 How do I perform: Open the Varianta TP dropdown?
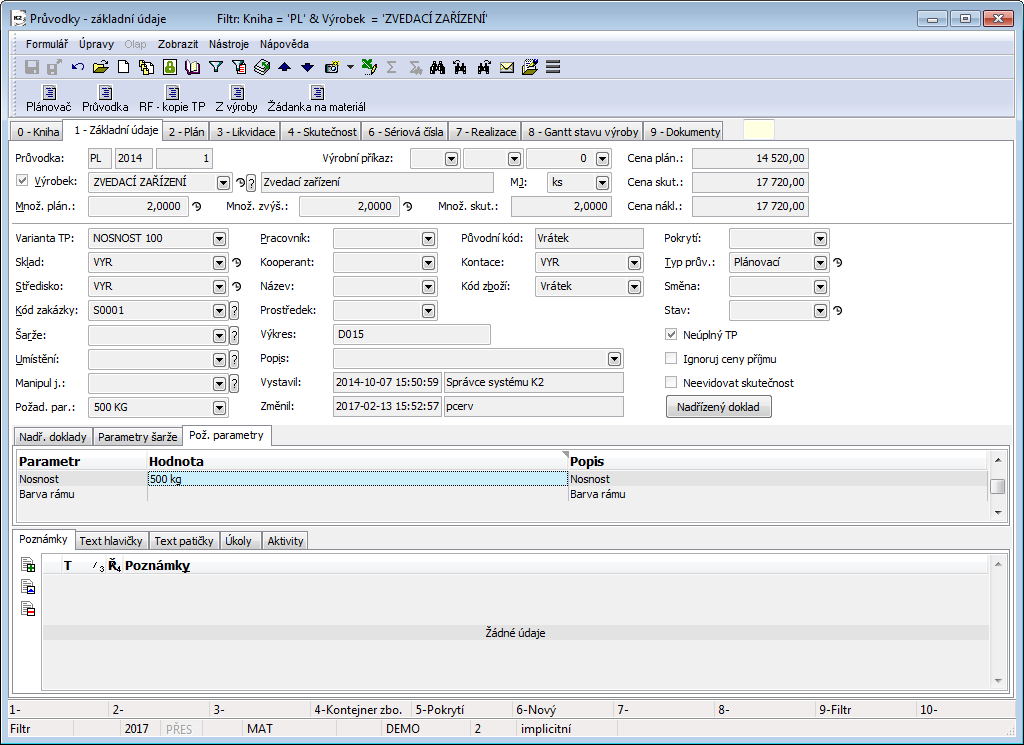[x=219, y=238]
